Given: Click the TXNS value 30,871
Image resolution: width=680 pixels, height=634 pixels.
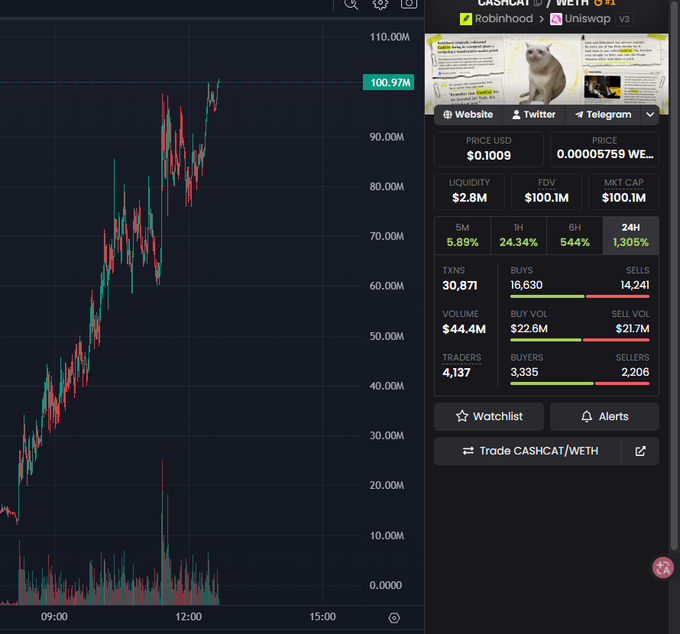Looking at the screenshot, I should (460, 285).
